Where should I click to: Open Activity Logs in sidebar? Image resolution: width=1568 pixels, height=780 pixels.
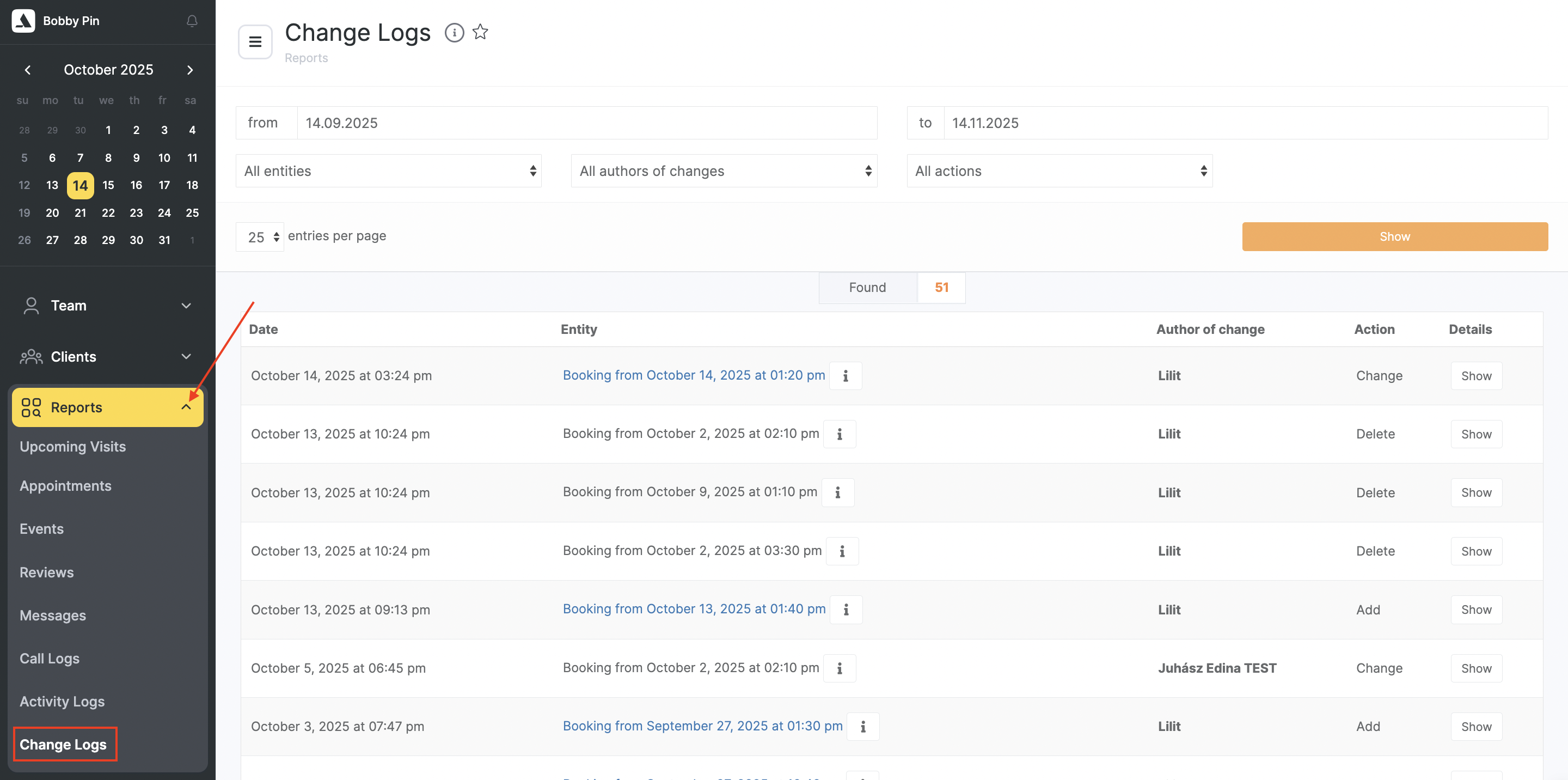(62, 702)
